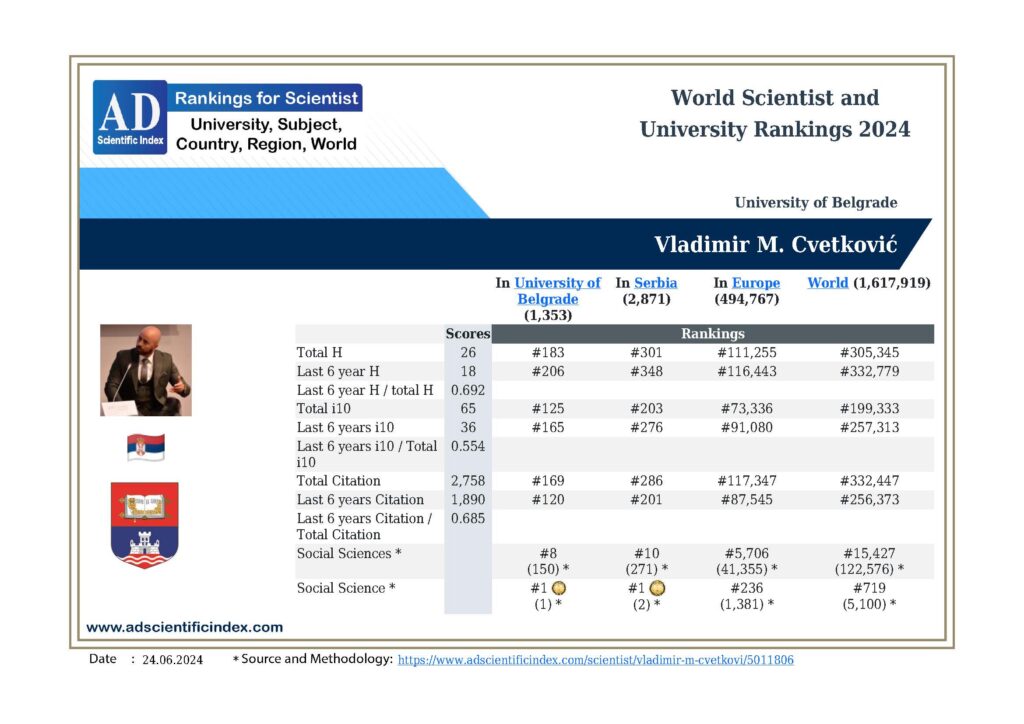Open the World ranking link
The width and height of the screenshot is (1024, 724).
click(827, 283)
